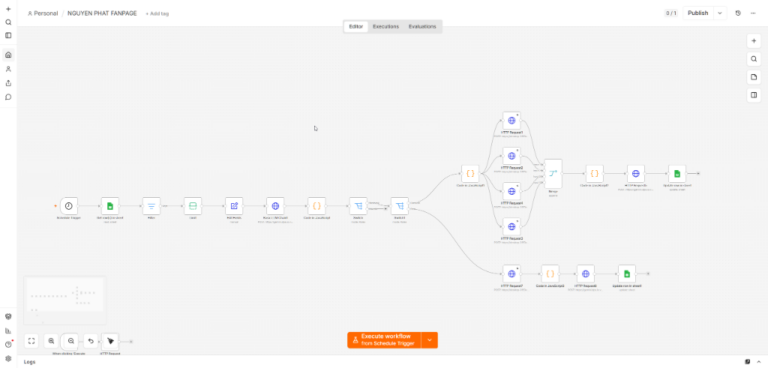Select the Switch1 node
This screenshot has width=768, height=368.
[400, 206]
